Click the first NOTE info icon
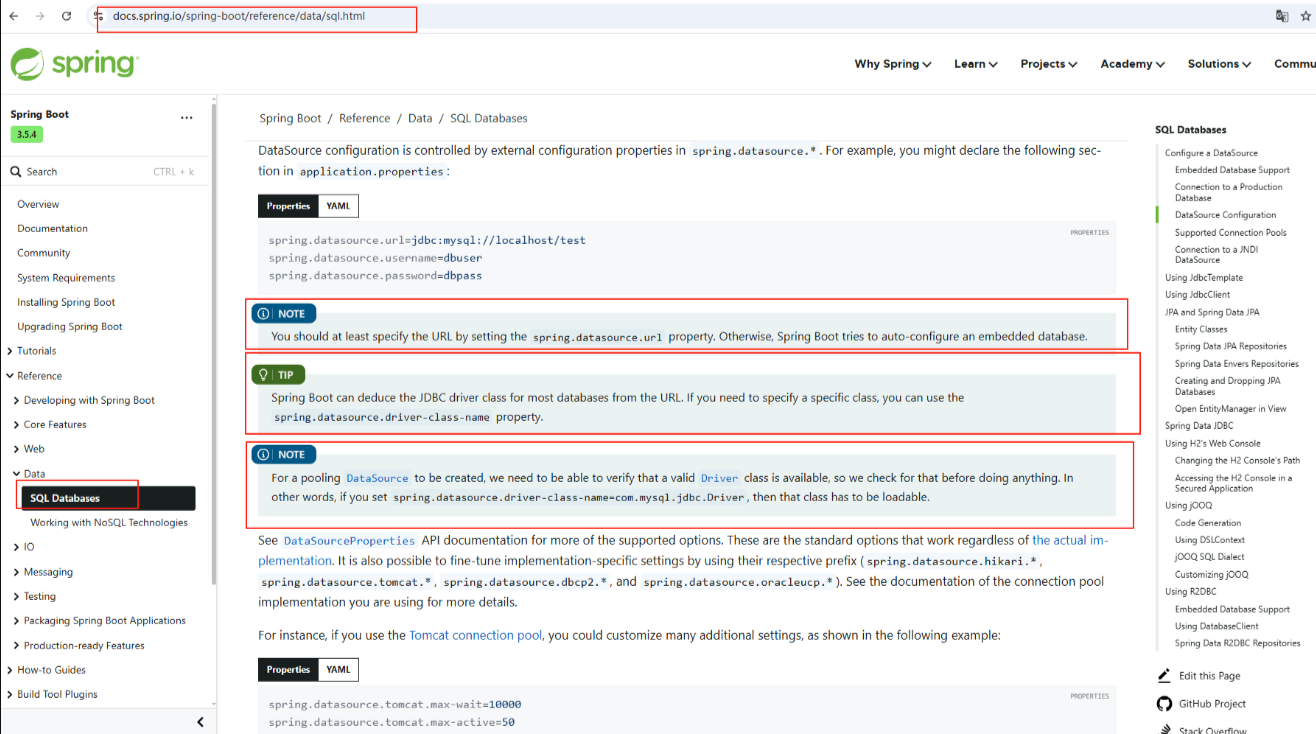Screen dimensions: 1316x734 (x=264, y=314)
